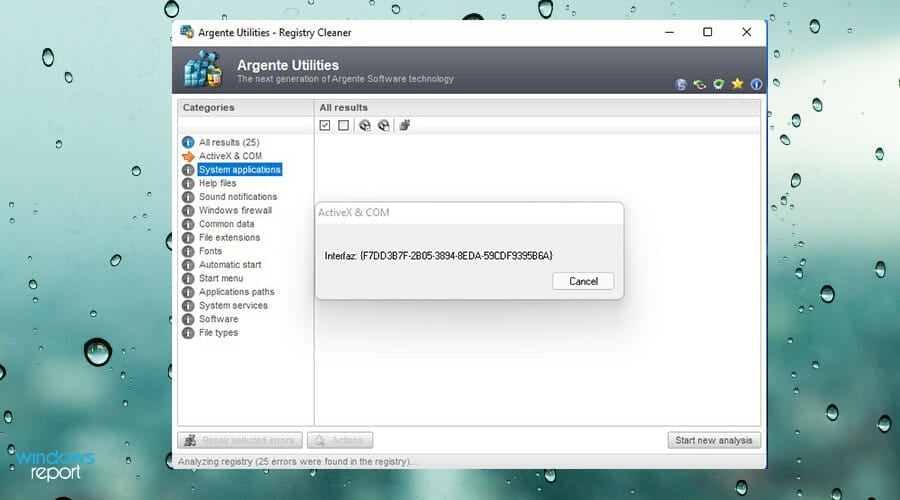Show the File extensions category
The image size is (900, 500).
pos(229,238)
